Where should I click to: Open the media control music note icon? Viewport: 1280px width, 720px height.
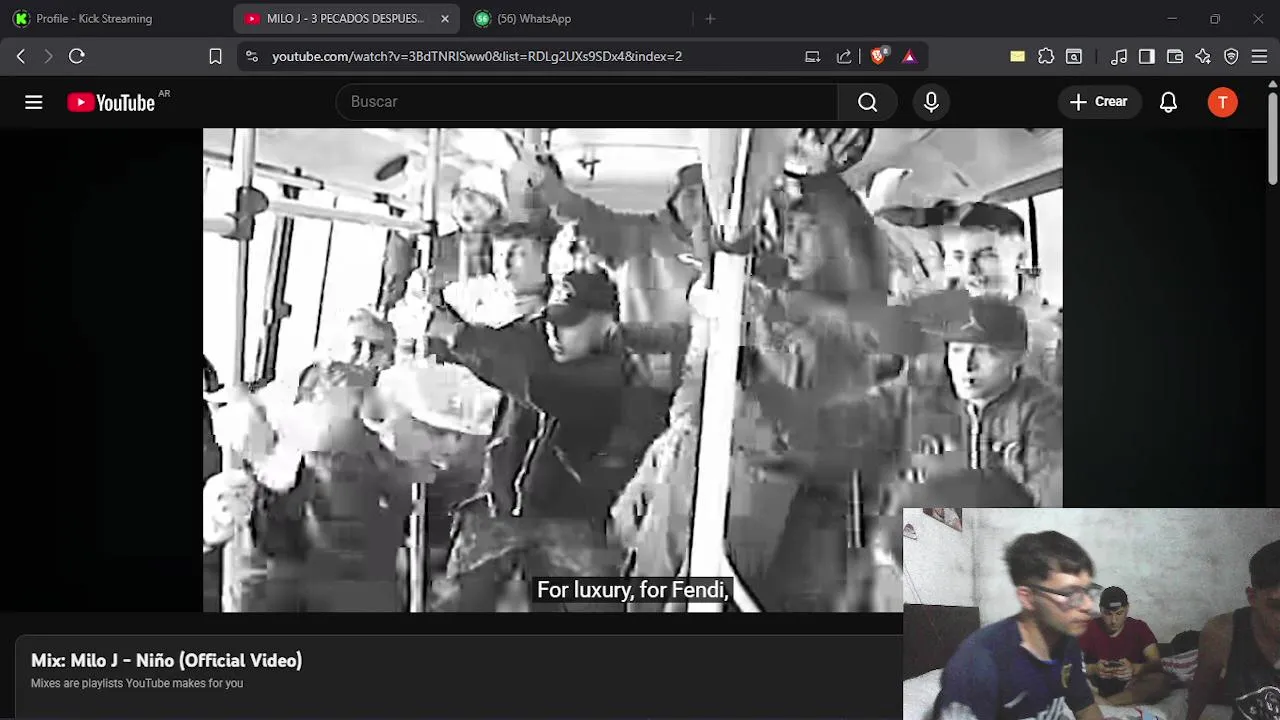pyautogui.click(x=1119, y=56)
